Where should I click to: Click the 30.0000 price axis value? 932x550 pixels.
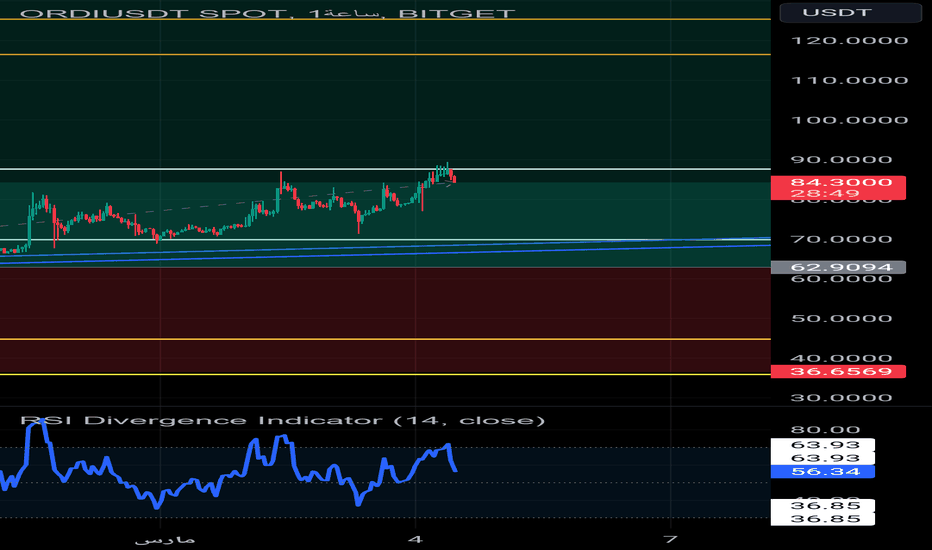click(x=842, y=398)
